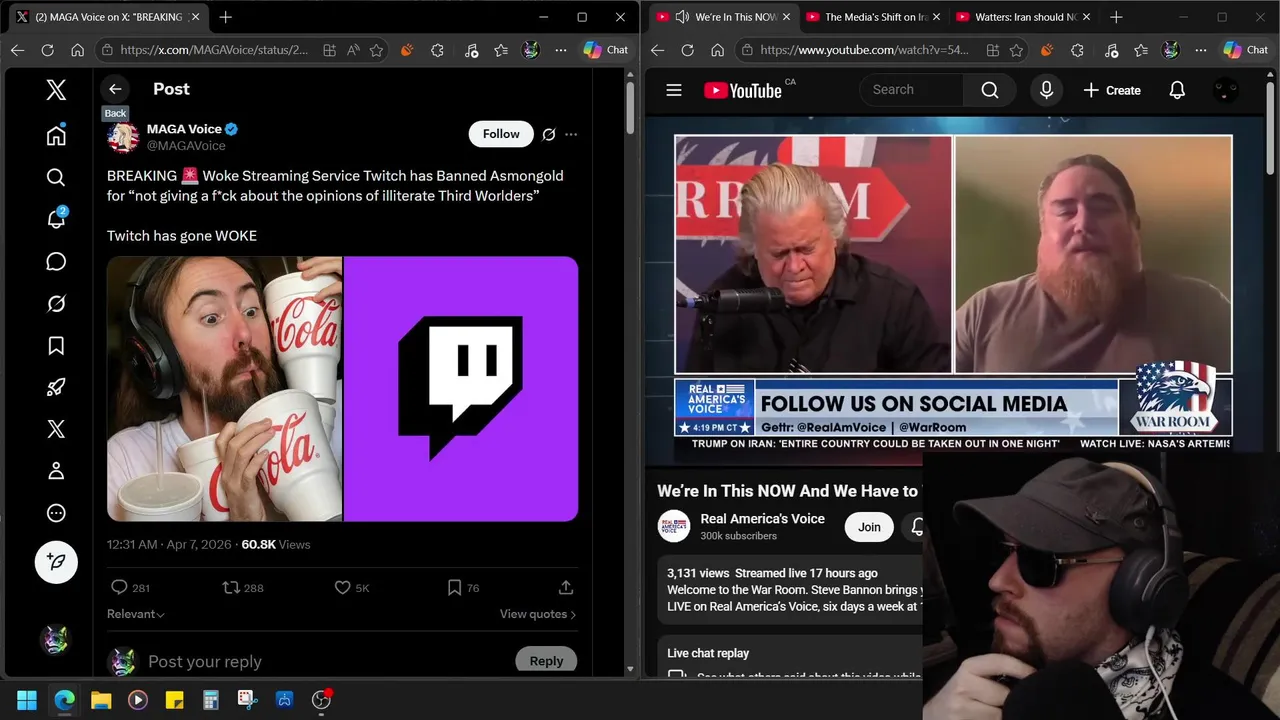Image resolution: width=1280 pixels, height=720 pixels.
Task: Click the YouTube voice search microphone
Action: click(1046, 90)
